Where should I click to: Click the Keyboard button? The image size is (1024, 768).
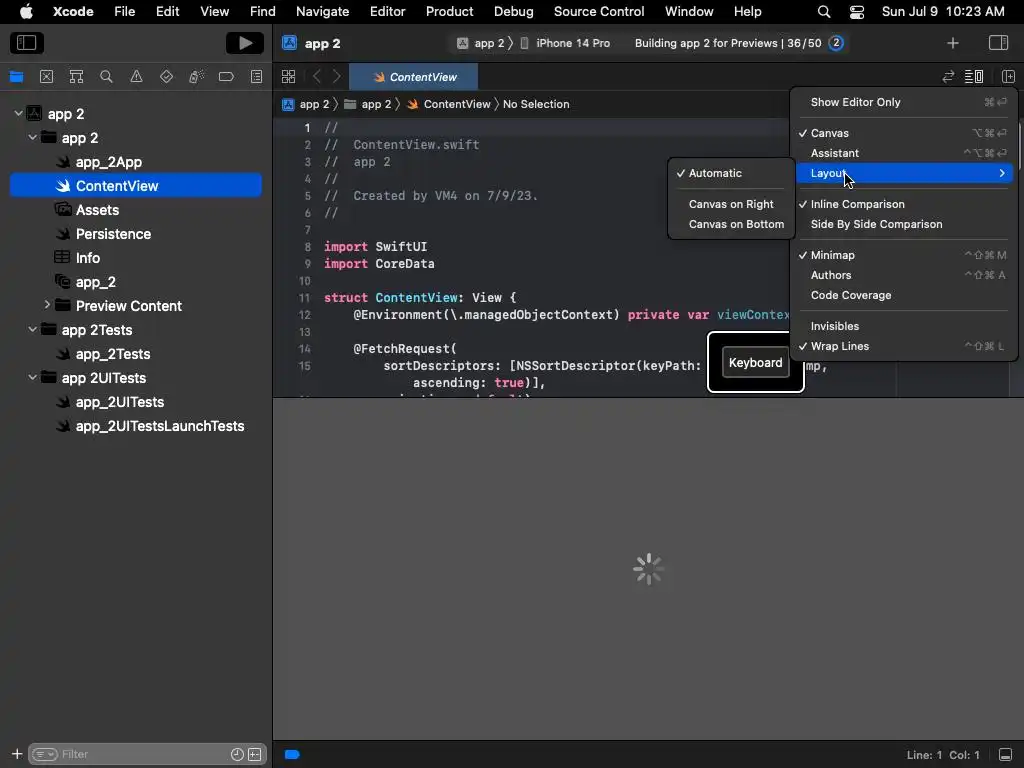(x=756, y=362)
